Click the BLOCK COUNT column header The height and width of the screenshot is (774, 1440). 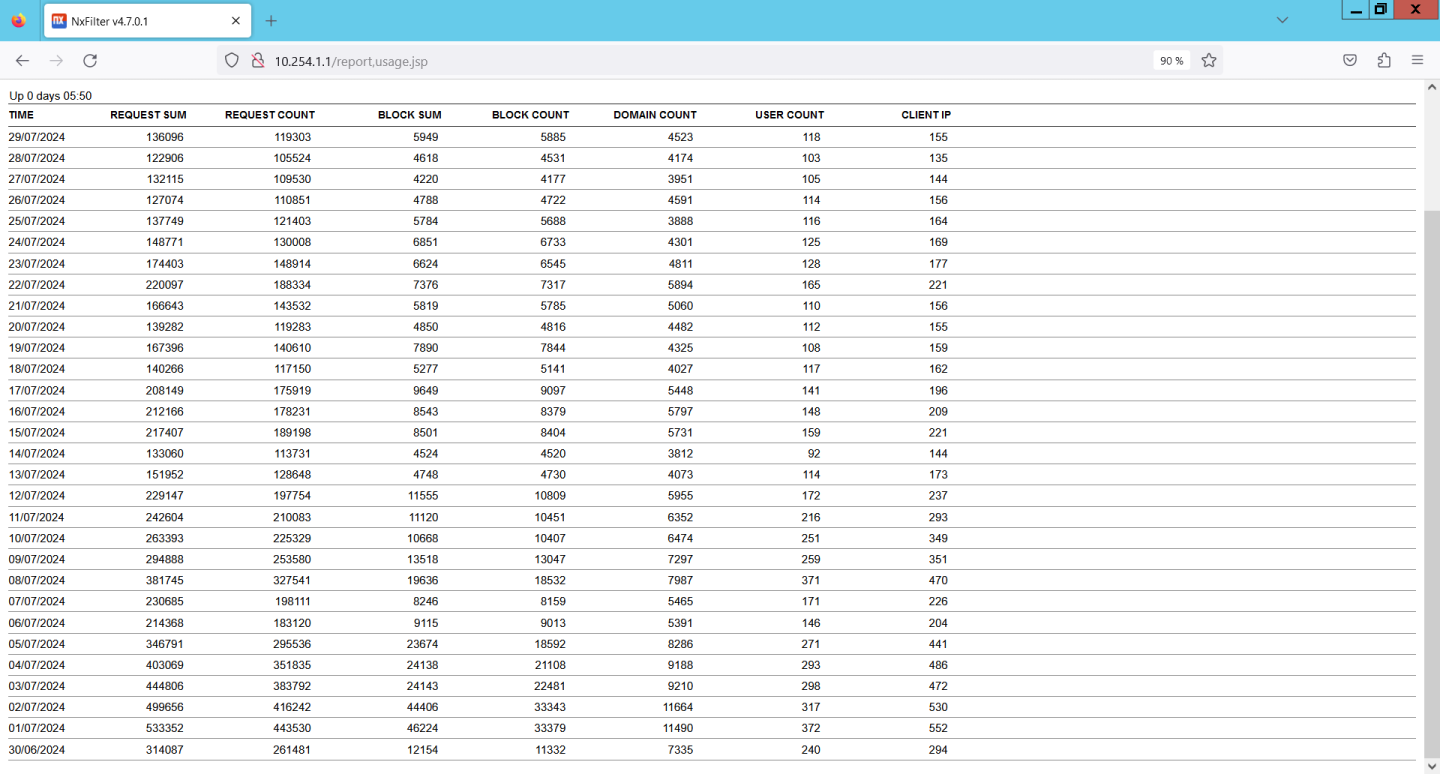[x=530, y=115]
